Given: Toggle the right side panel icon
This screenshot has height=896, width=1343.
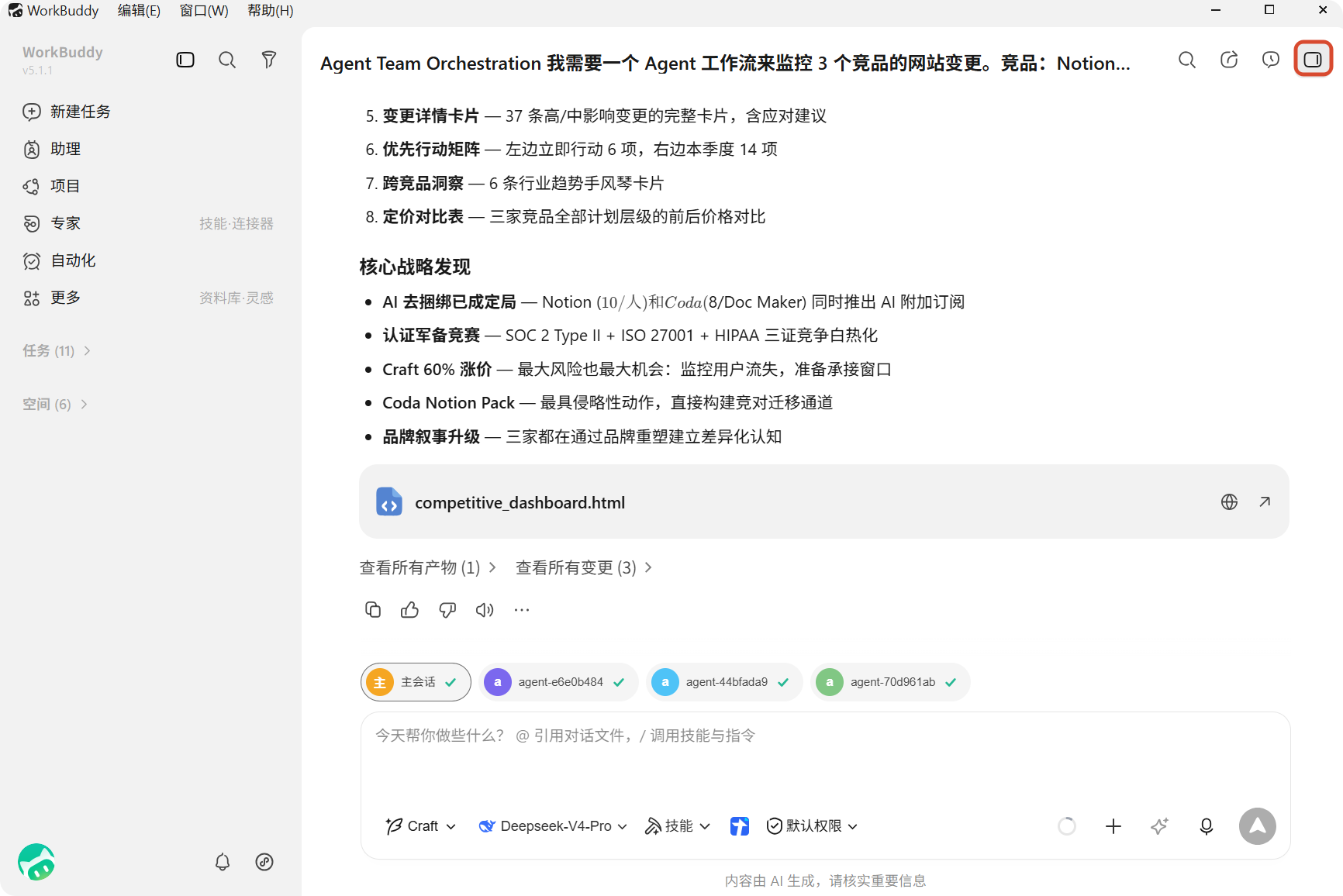Looking at the screenshot, I should coord(1313,60).
